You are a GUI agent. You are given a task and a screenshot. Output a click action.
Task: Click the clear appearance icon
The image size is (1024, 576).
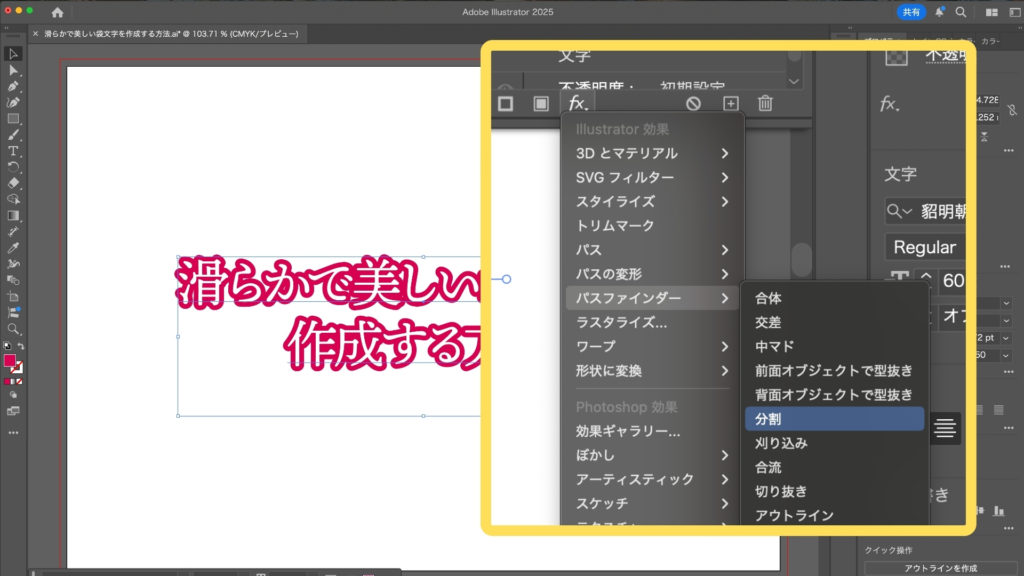(x=693, y=103)
